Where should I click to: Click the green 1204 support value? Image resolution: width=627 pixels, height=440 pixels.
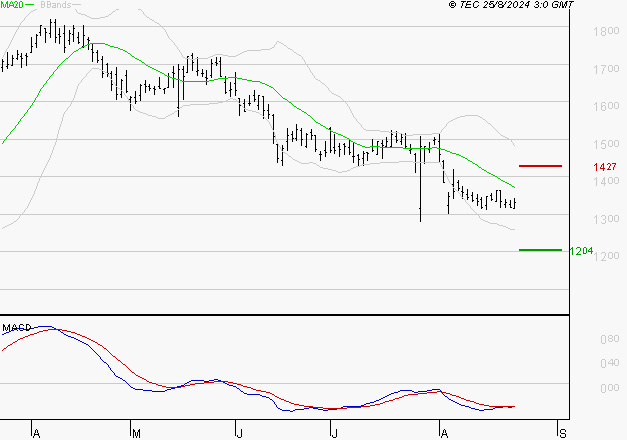[581, 251]
